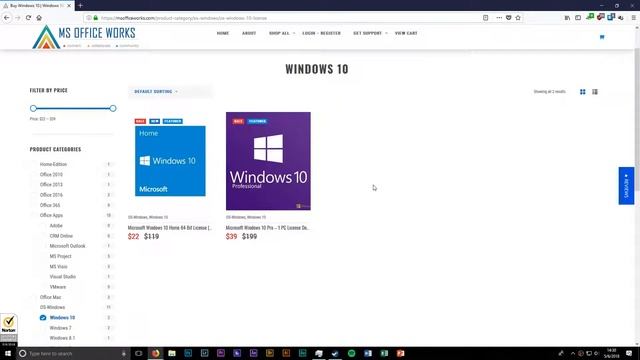
Task: Select the Visual Studio subcategory
Action: point(62,277)
